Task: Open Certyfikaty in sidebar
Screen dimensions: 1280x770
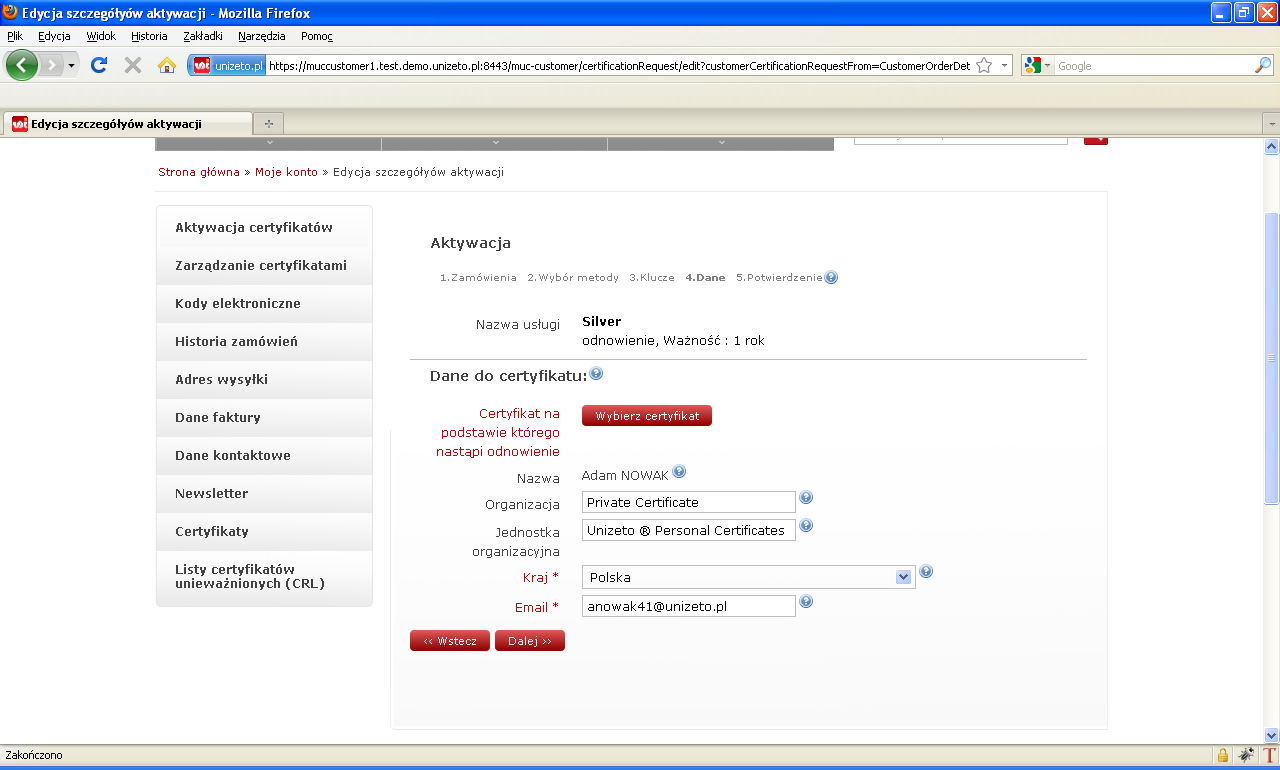Action: coord(264,531)
